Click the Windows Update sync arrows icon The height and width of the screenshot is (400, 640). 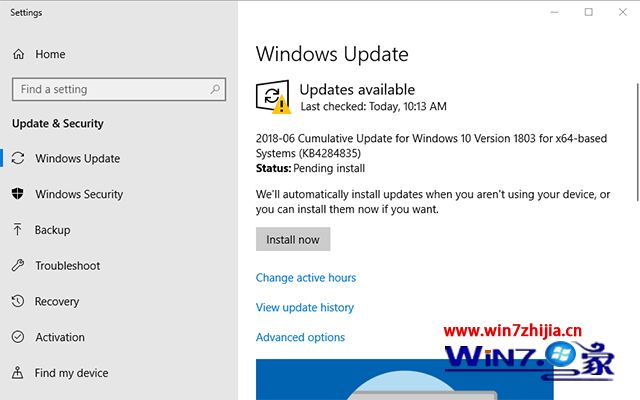pyautogui.click(x=18, y=158)
